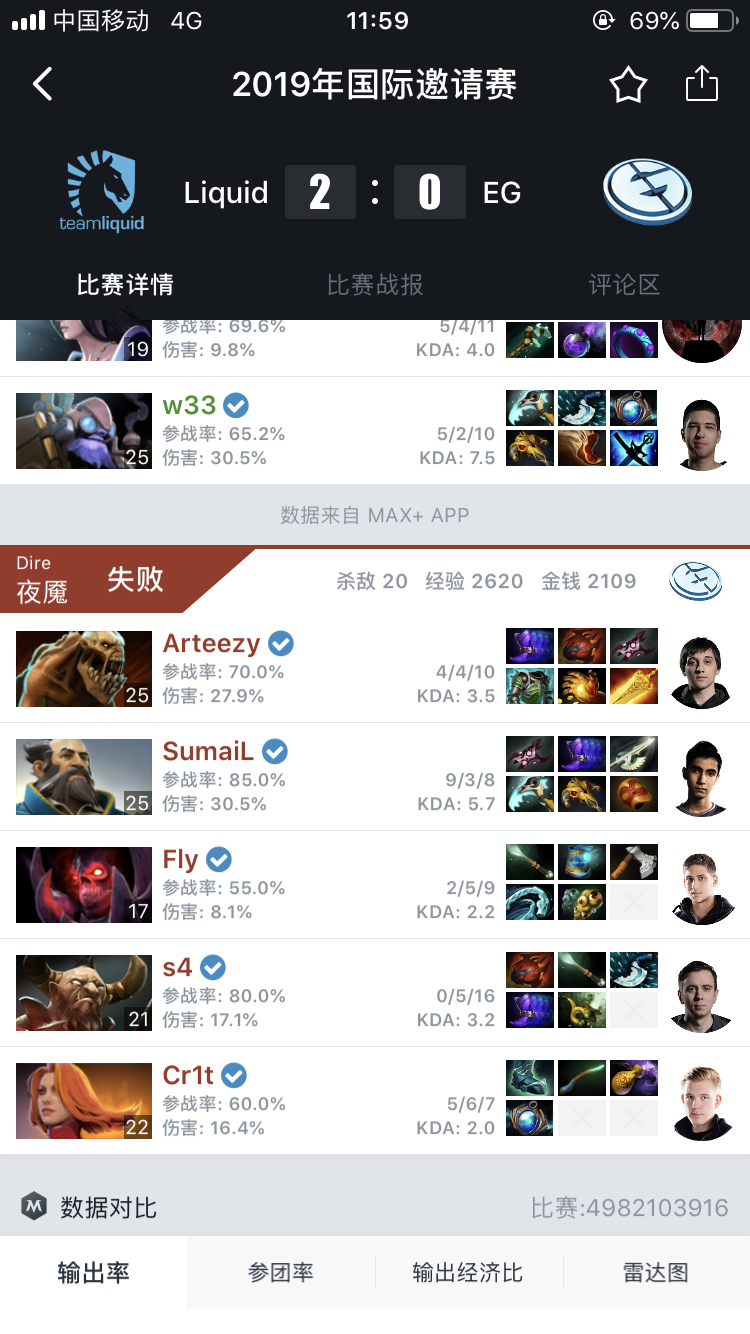The image size is (750, 1334).
Task: Tap the Team Liquid logo
Action: 101,192
